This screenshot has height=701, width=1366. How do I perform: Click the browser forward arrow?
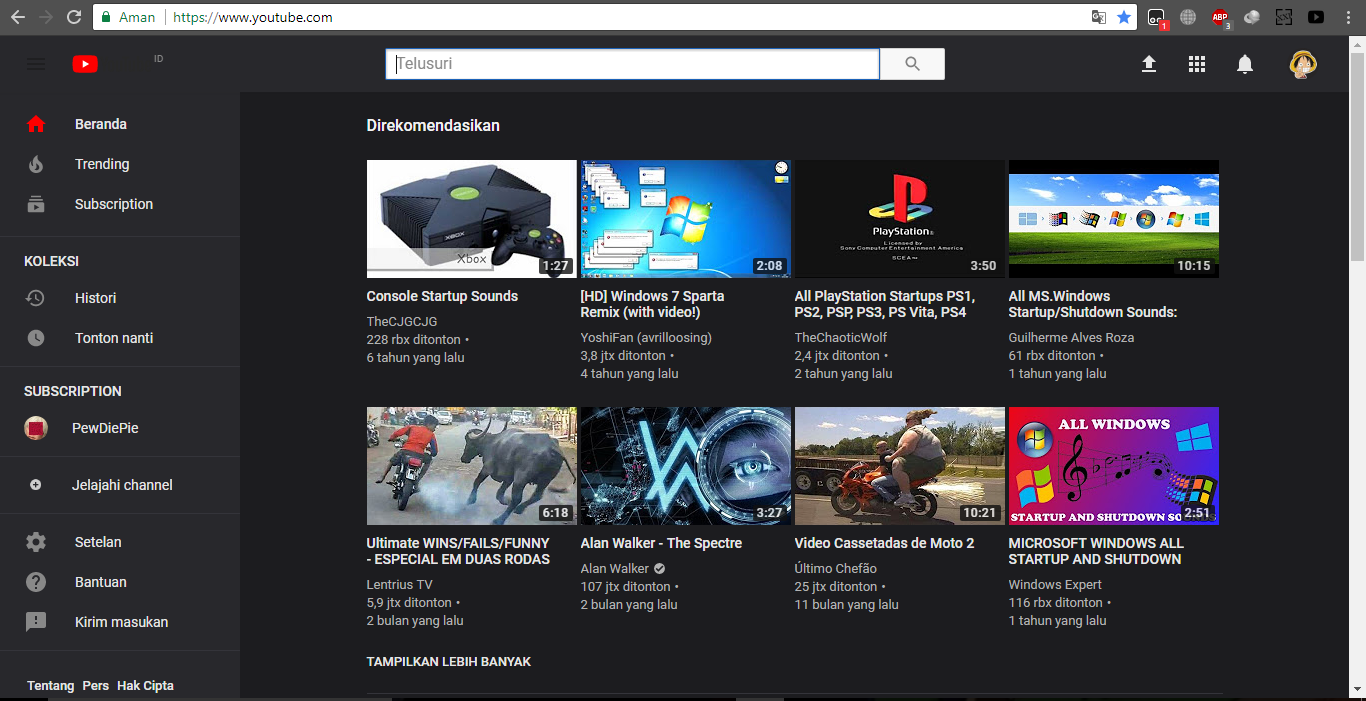coord(46,17)
